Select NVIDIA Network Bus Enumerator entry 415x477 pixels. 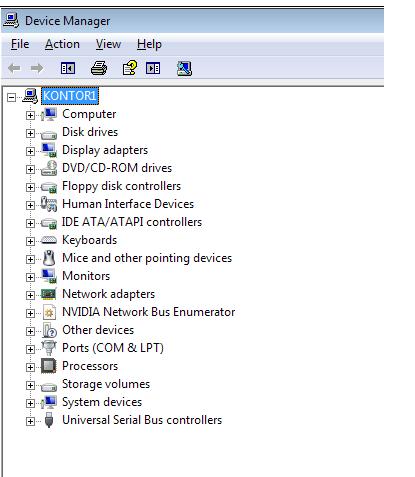[x=149, y=312]
